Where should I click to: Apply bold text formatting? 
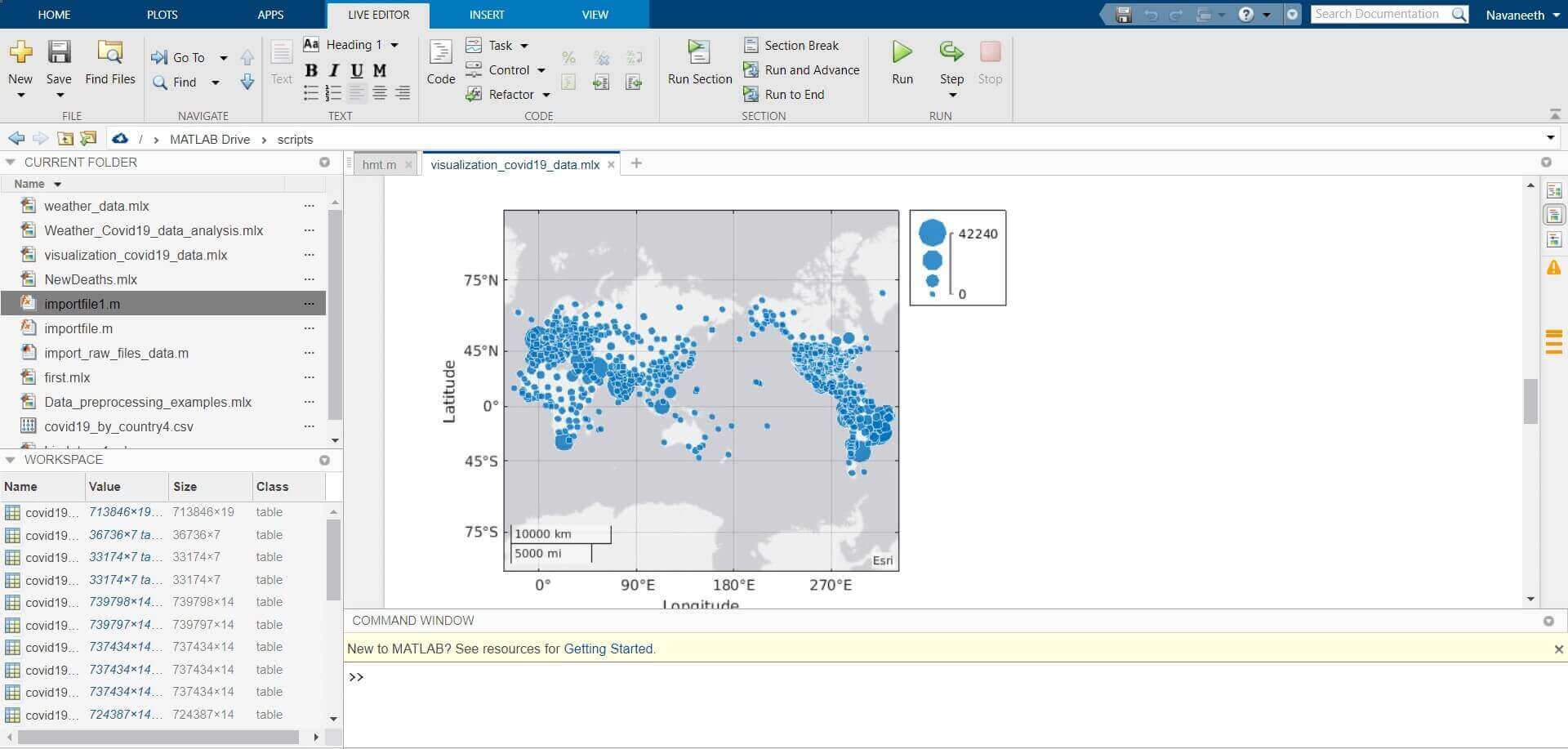311,71
